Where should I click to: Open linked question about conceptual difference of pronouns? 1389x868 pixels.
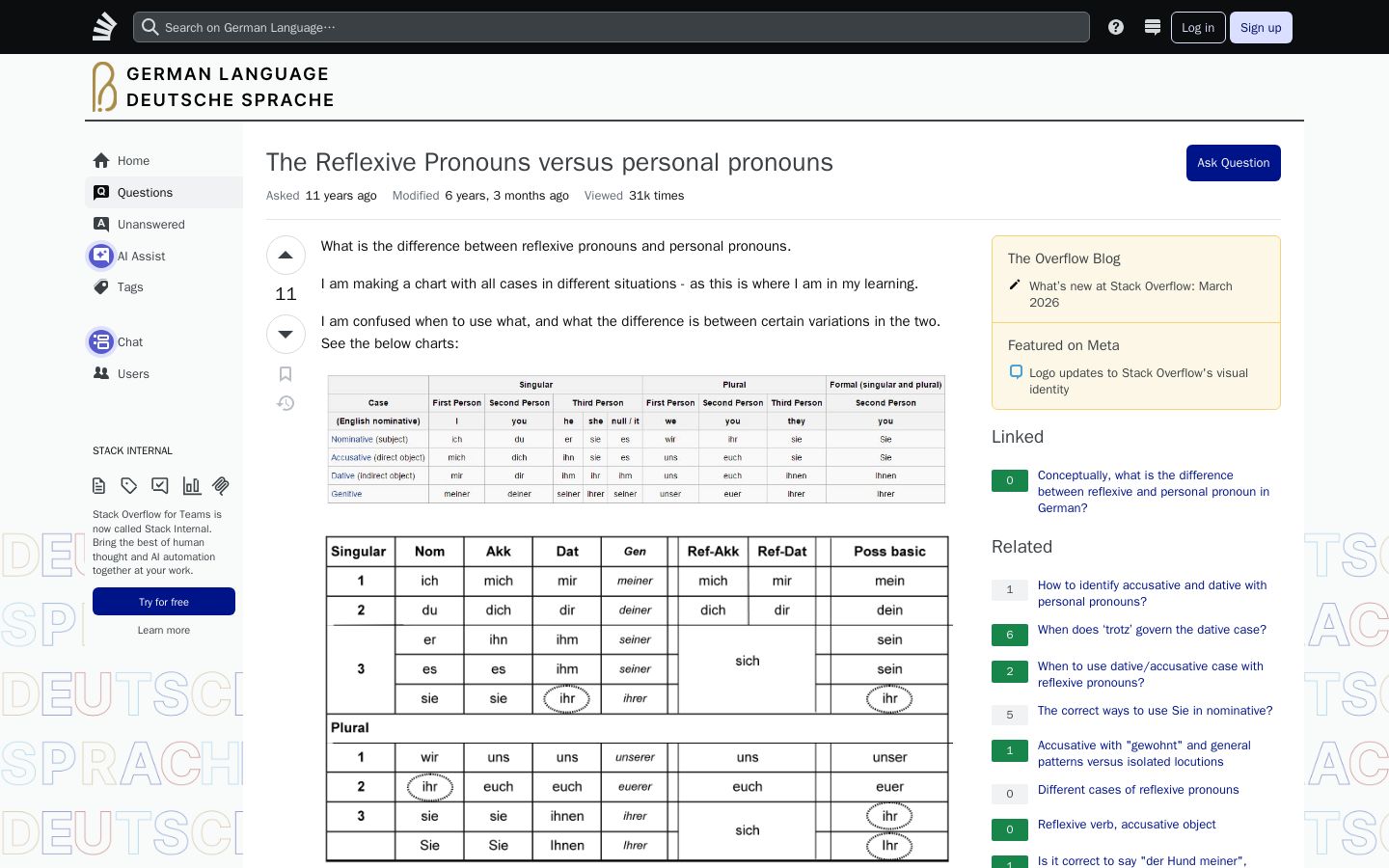[1154, 492]
